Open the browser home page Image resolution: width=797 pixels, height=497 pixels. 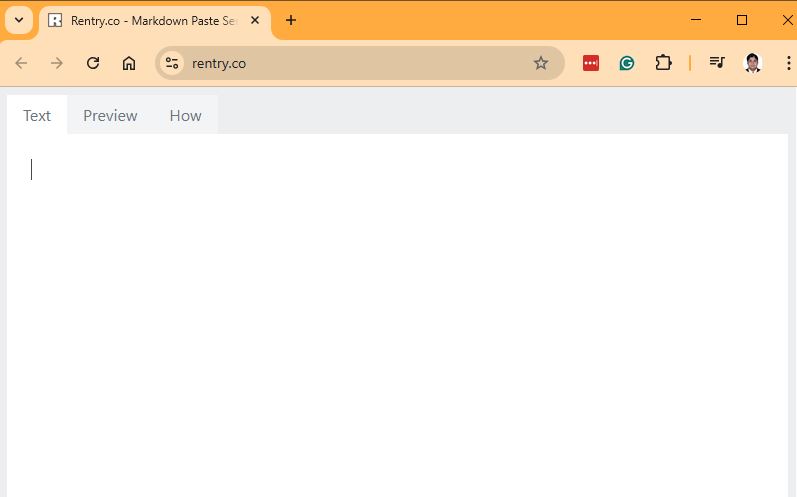[129, 63]
